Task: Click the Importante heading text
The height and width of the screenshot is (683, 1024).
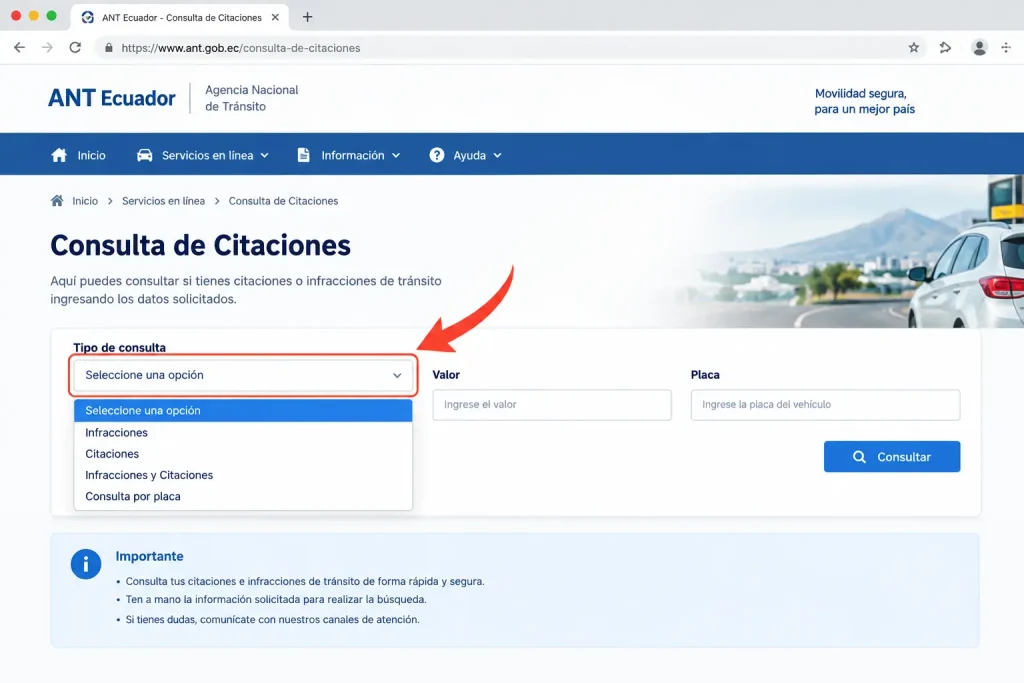Action: tap(150, 556)
